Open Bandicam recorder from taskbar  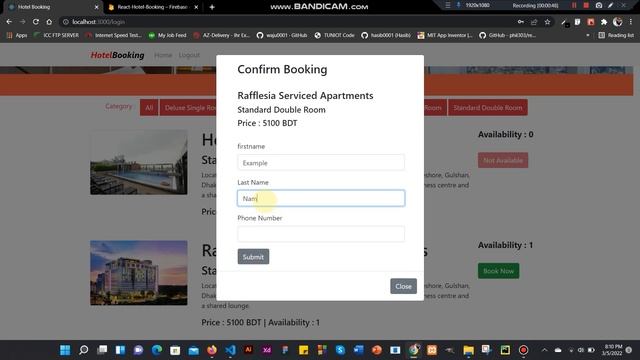pos(523,350)
